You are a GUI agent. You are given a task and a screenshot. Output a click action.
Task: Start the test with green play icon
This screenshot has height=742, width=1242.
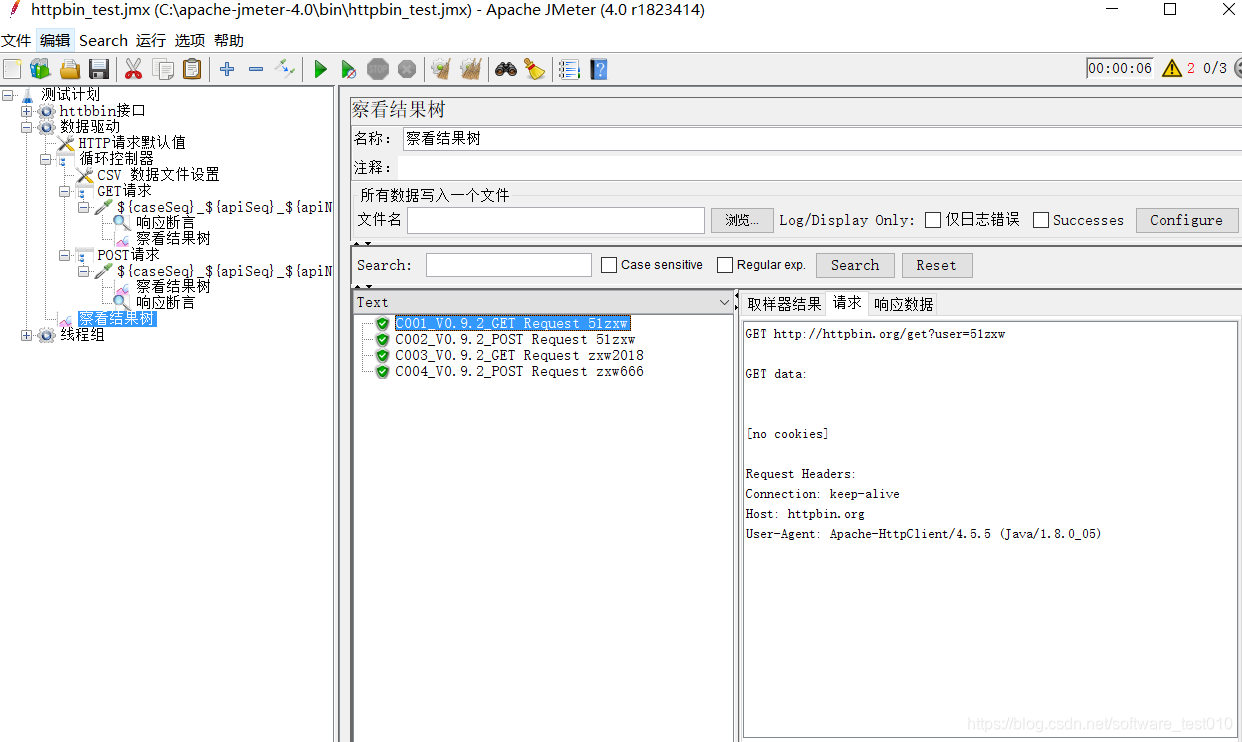(x=320, y=69)
